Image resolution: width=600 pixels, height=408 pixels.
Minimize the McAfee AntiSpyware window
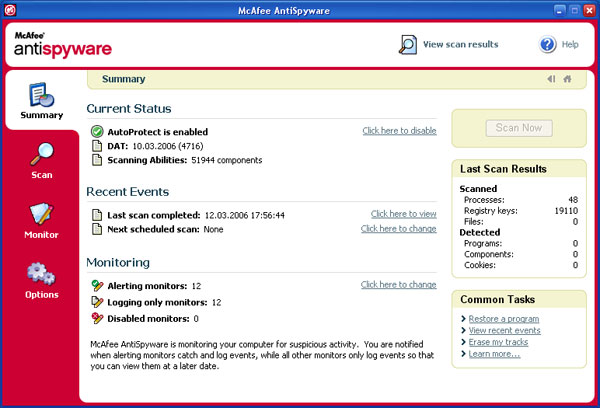559,10
